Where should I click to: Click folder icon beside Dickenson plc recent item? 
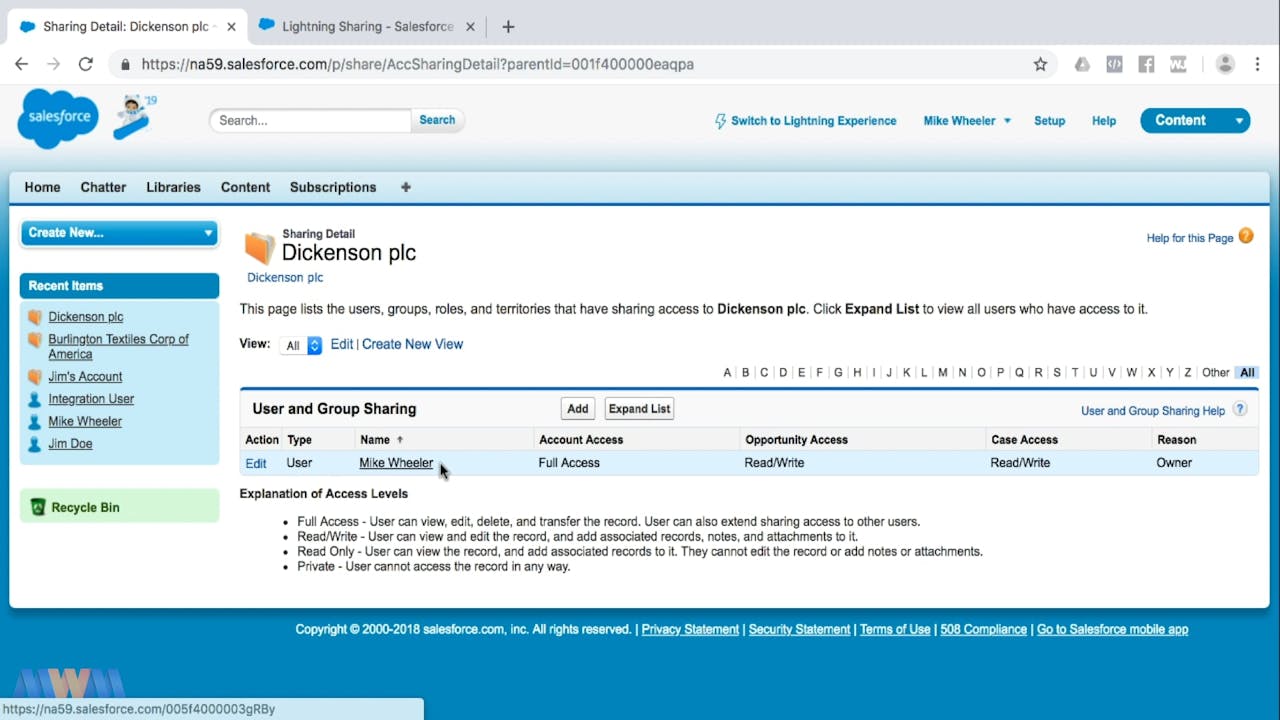35,317
